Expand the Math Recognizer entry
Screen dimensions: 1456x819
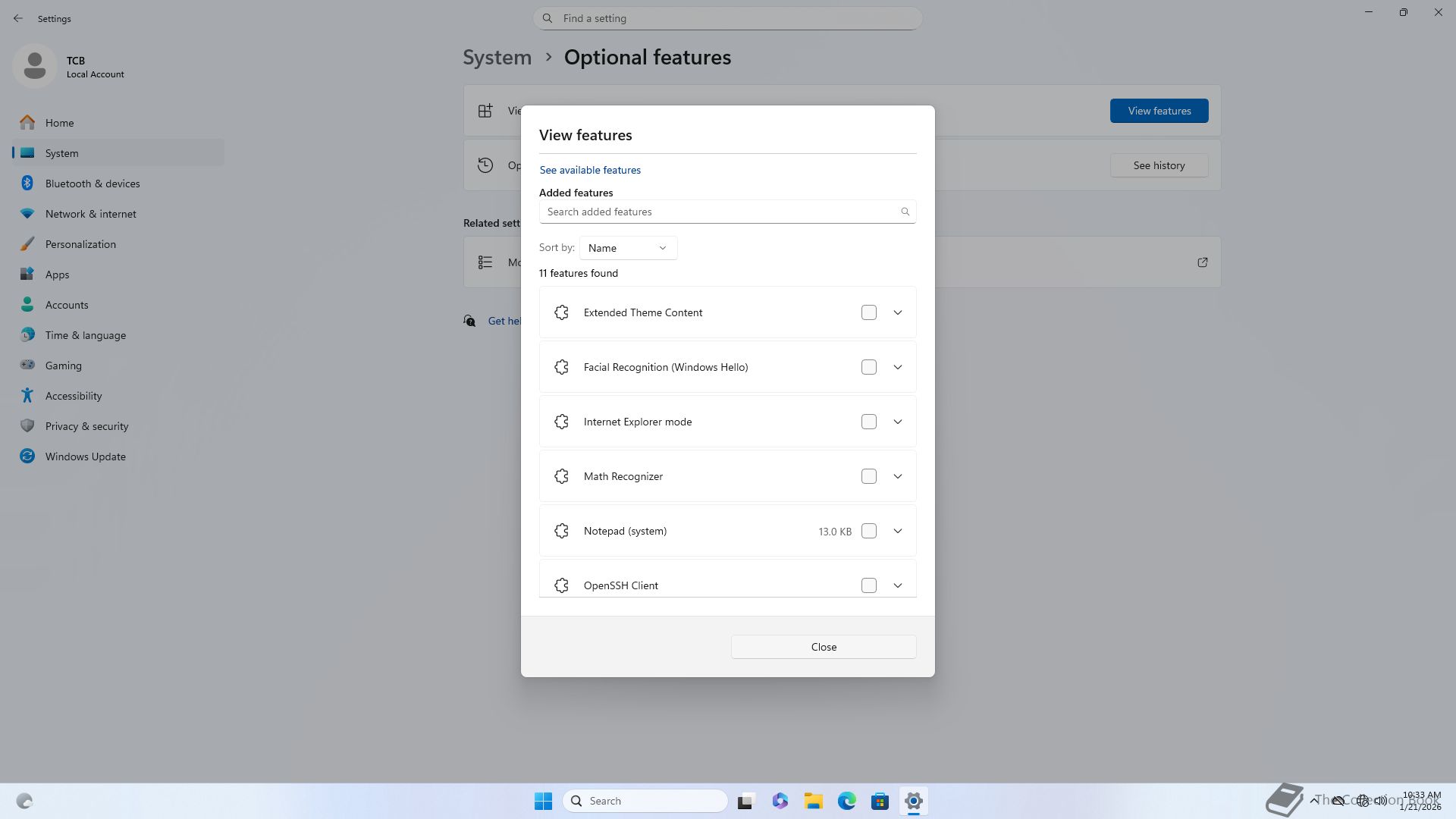coord(898,476)
